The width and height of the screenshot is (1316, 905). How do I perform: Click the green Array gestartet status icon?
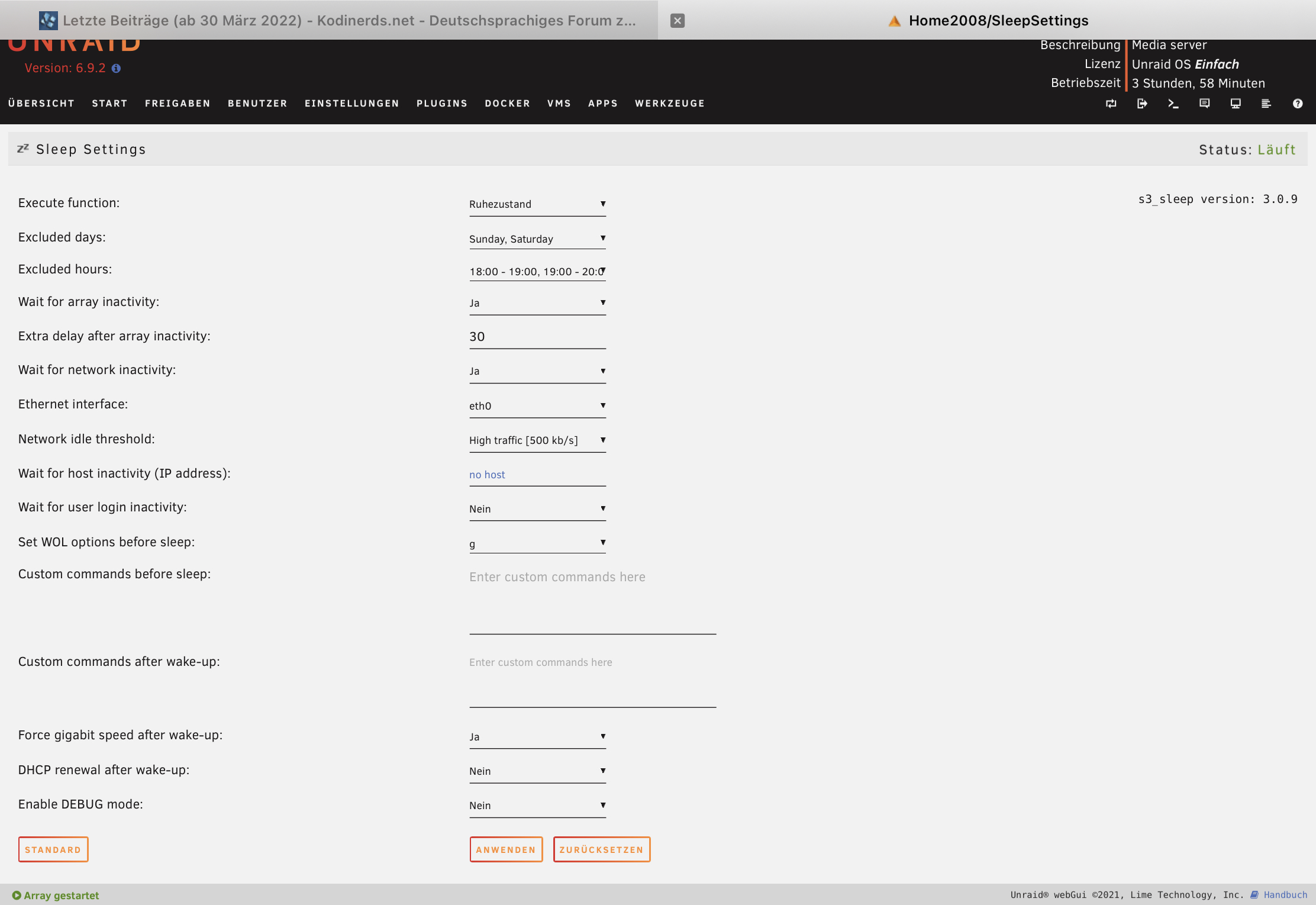17,896
